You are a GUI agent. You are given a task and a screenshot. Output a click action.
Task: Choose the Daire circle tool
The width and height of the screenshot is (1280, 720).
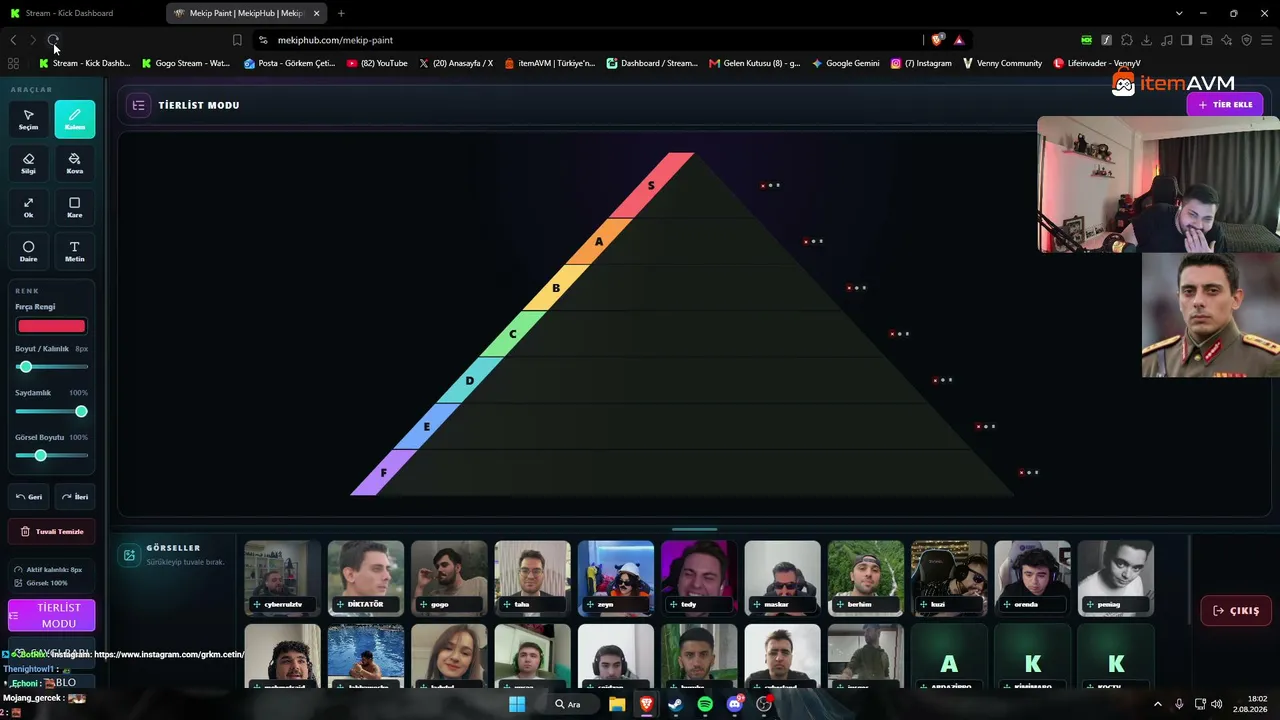tap(28, 251)
